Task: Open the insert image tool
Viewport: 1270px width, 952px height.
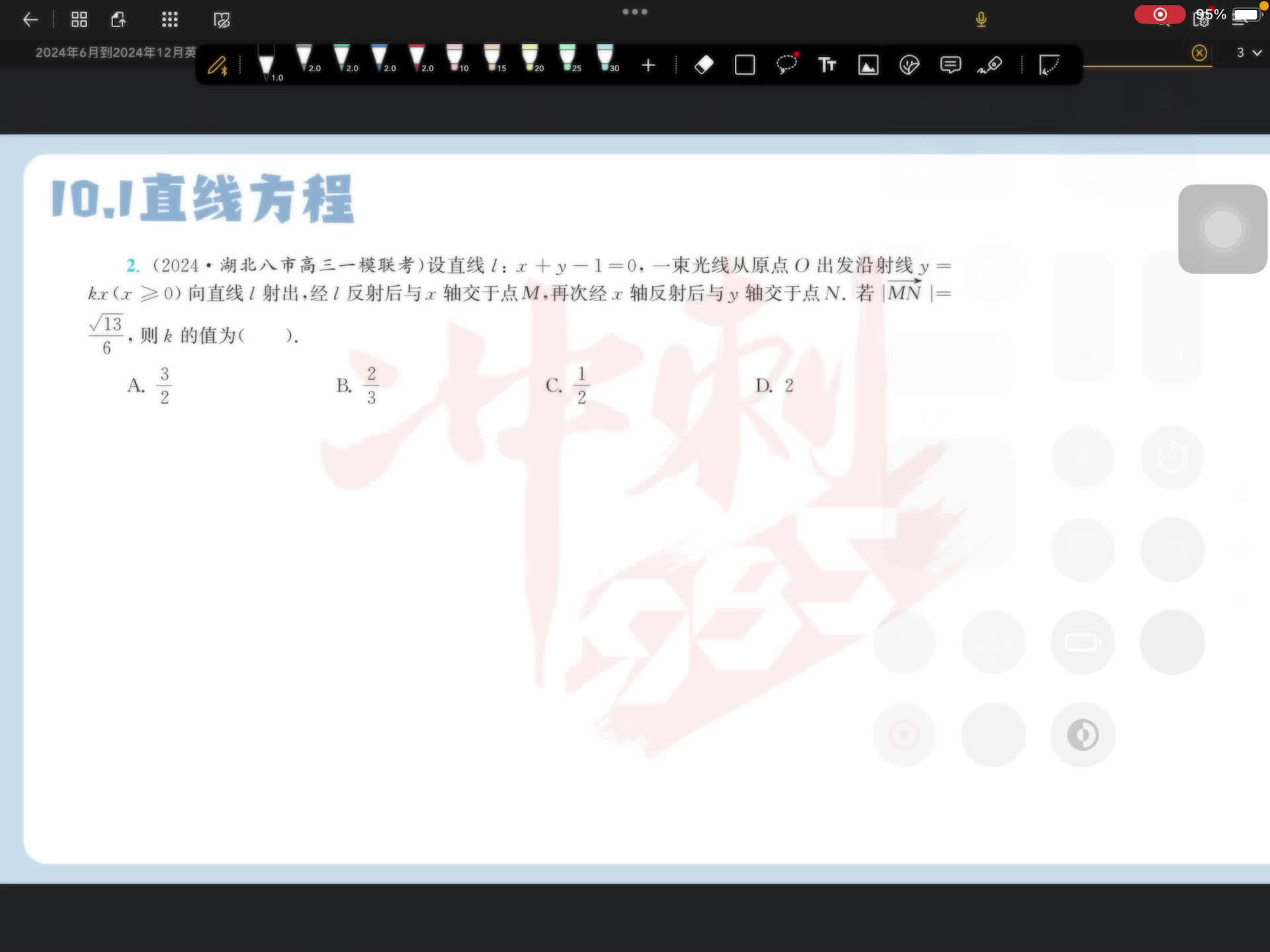Action: coord(868,65)
